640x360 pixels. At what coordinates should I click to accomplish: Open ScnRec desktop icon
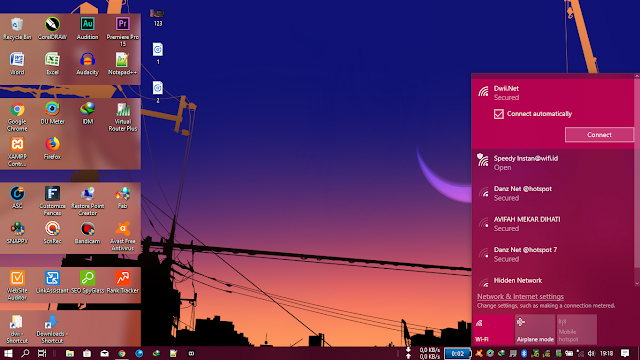click(x=52, y=233)
